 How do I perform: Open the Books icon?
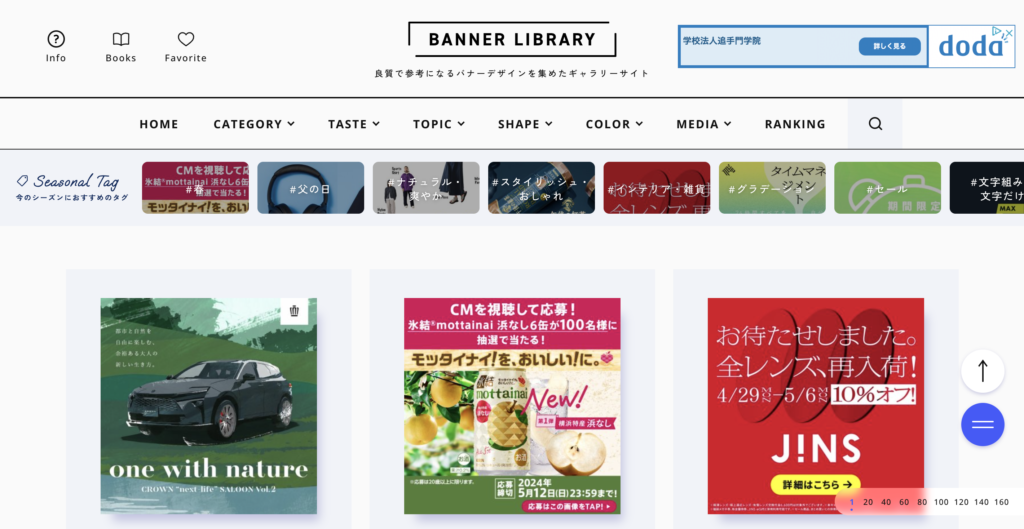pos(121,39)
